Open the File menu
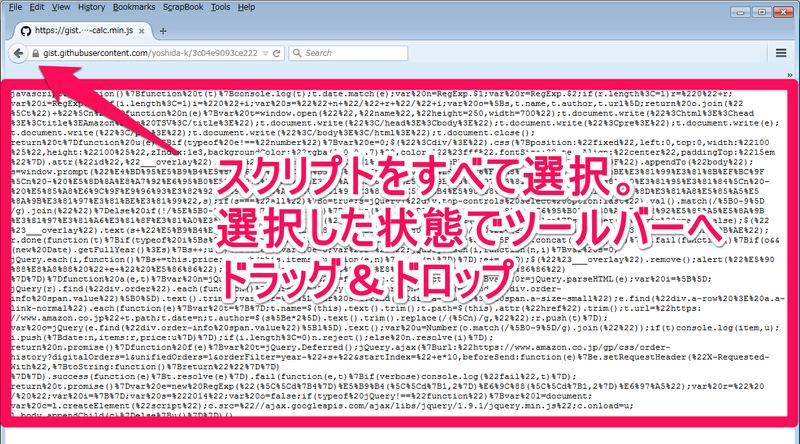This screenshot has width=800, height=444. 15,7
